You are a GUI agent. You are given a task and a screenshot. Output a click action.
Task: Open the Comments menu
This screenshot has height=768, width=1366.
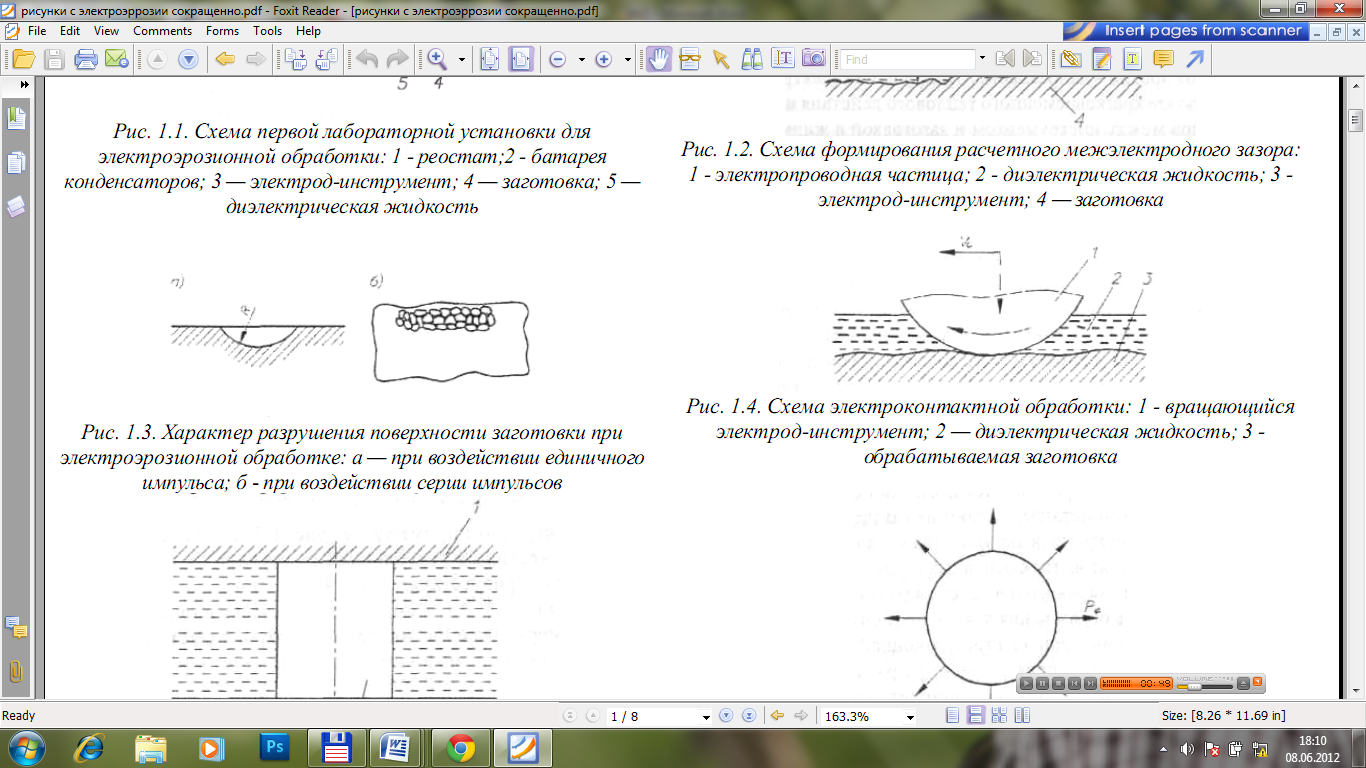pos(162,31)
